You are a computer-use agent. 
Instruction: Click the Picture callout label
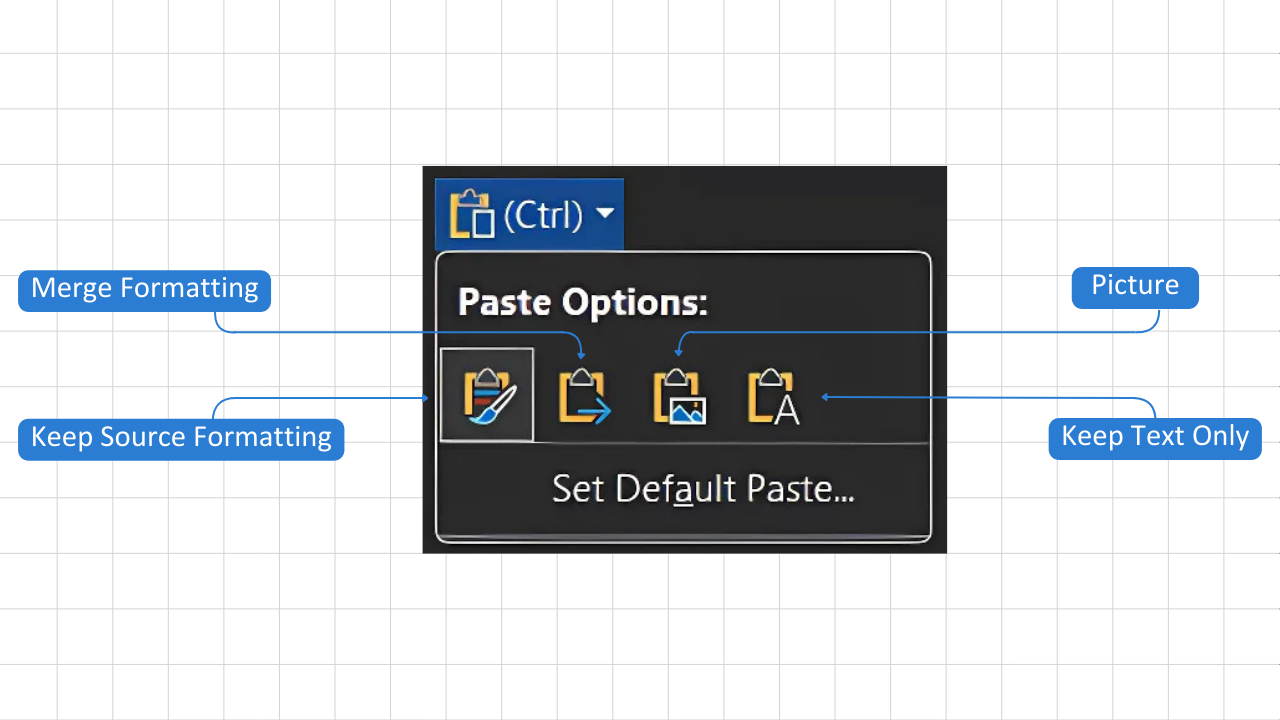(1134, 286)
